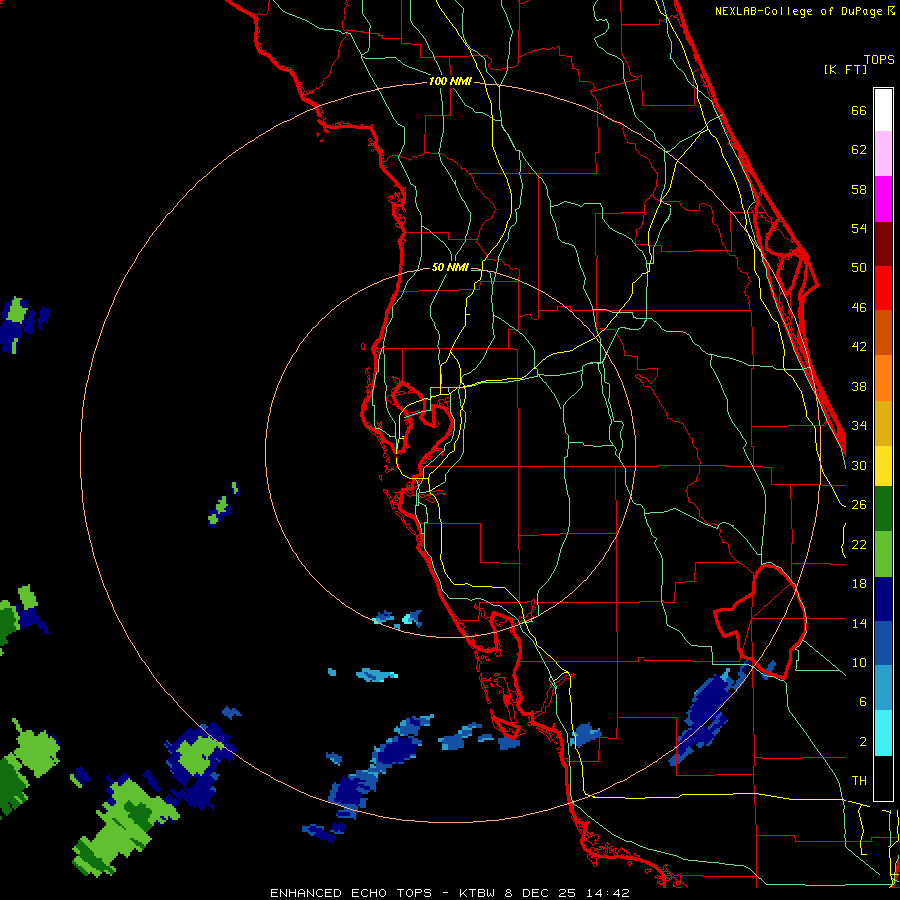900x900 pixels.
Task: Click the legend value '10'
Action: click(859, 663)
